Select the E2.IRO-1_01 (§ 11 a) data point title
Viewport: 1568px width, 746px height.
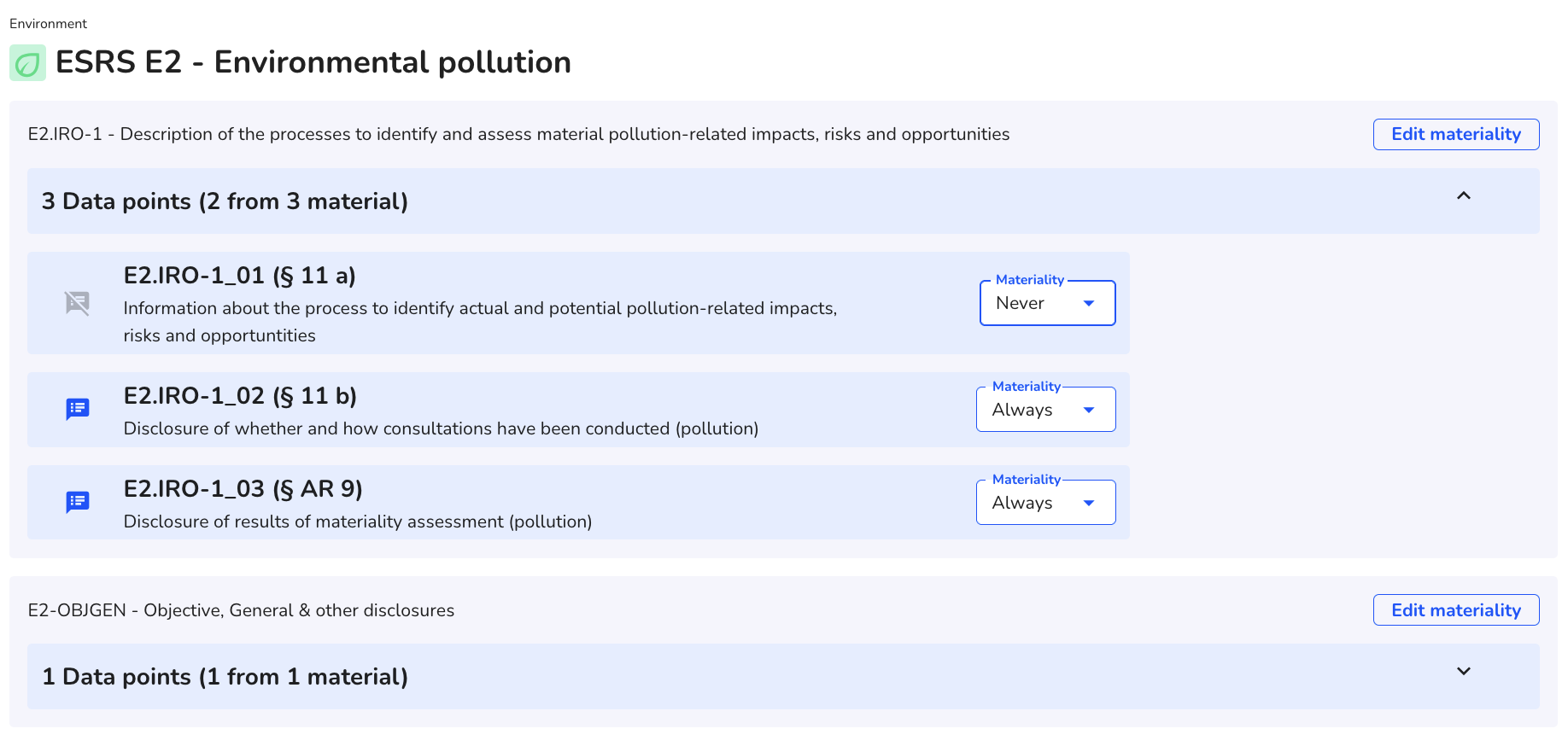point(240,276)
